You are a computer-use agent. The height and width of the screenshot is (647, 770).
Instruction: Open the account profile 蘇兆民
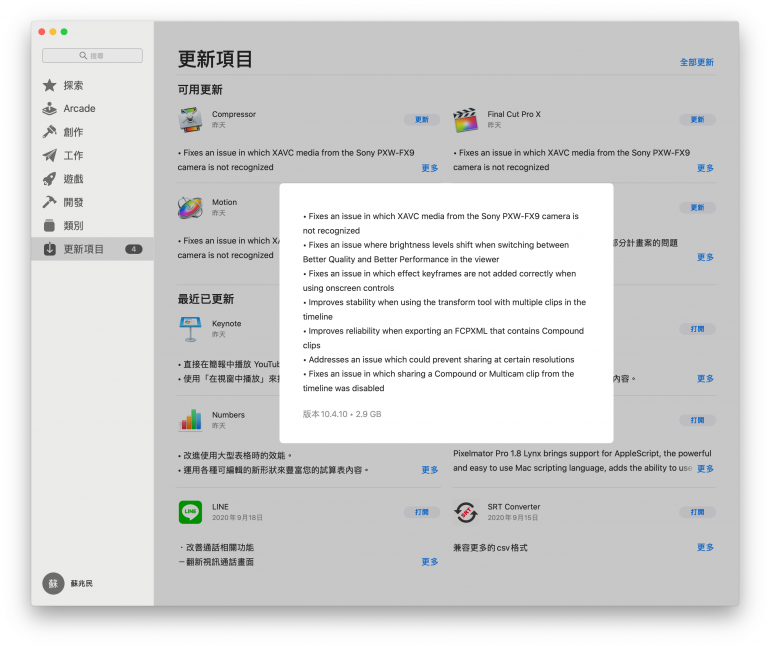click(68, 583)
